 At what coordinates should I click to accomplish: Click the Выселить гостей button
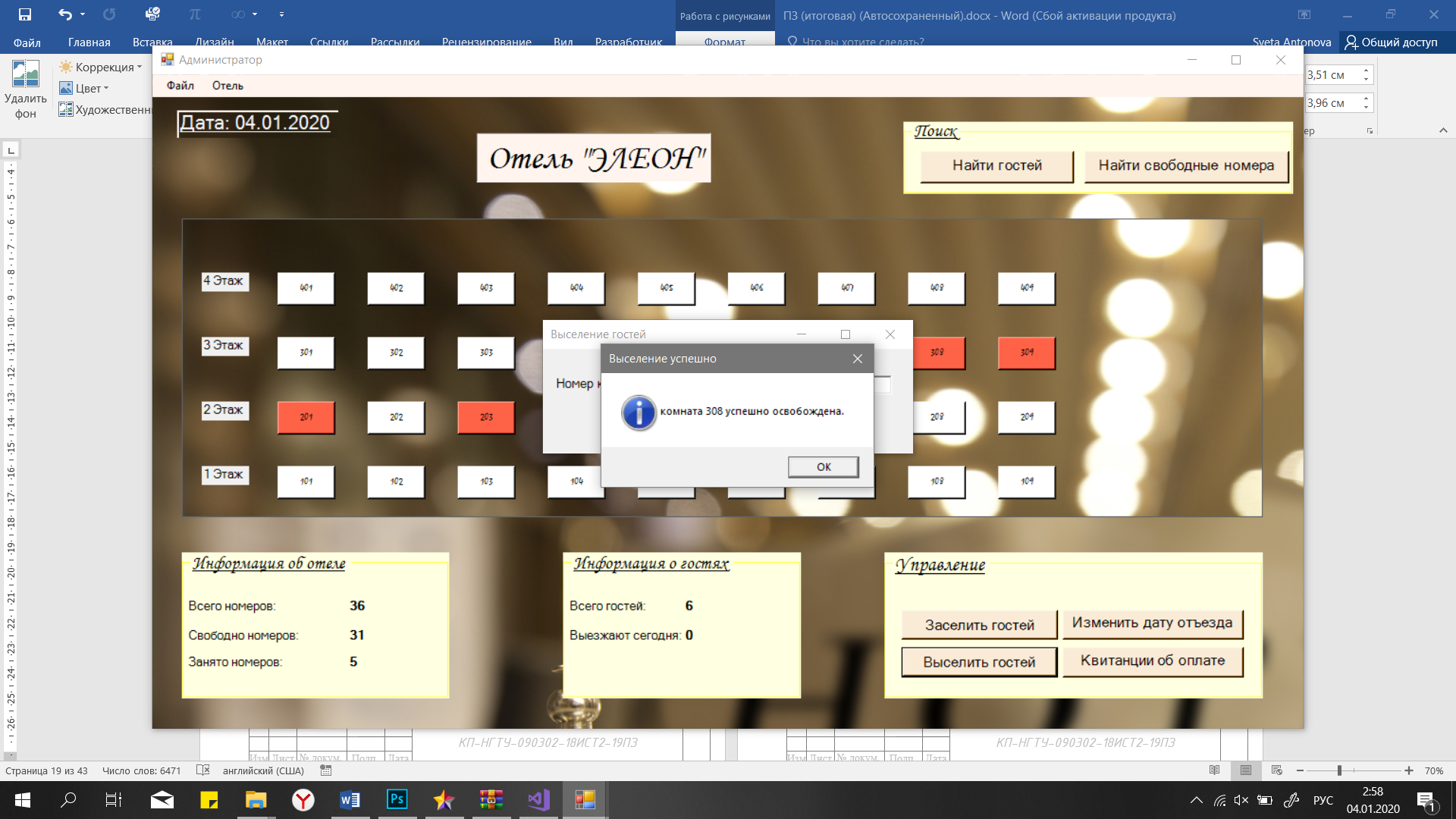(979, 662)
